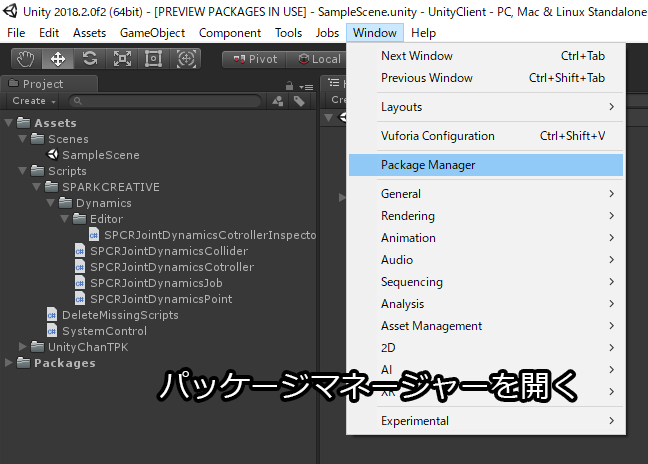Open the Jobs menu
The height and width of the screenshot is (464, 648).
coord(327,33)
